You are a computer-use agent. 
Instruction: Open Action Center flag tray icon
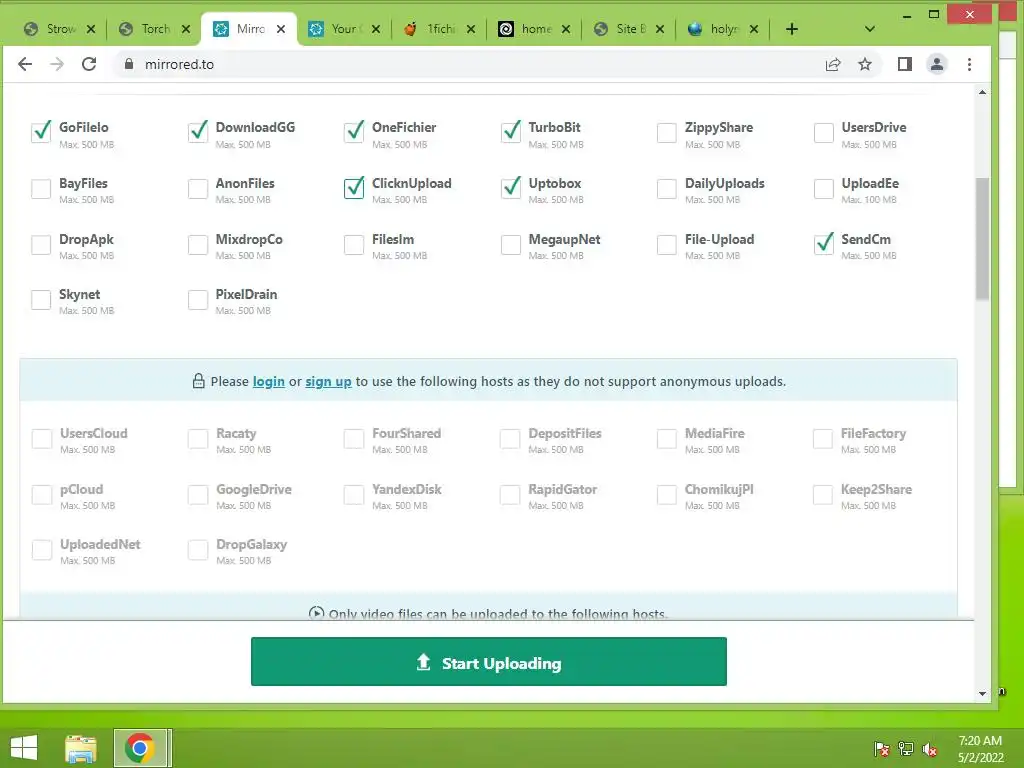click(x=881, y=749)
